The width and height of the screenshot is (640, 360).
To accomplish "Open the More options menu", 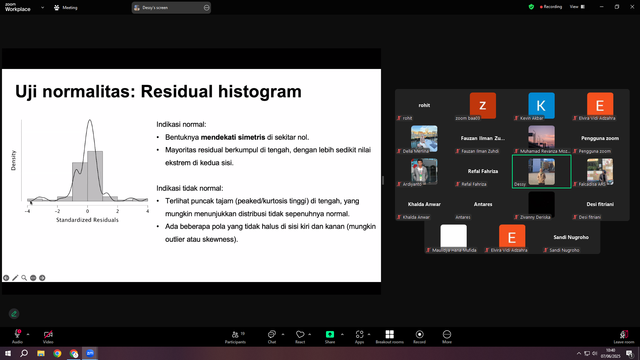I will 447,337.
